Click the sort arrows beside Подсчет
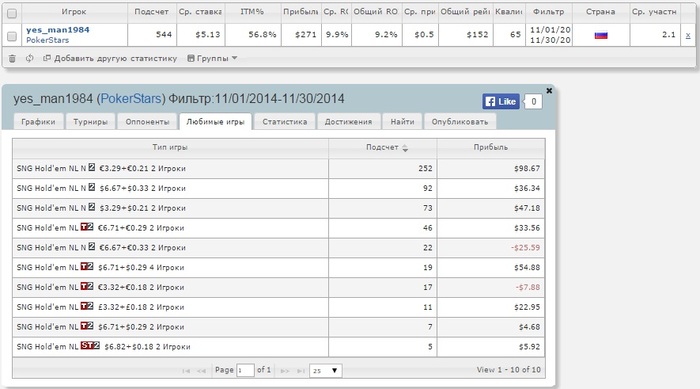700x389 pixels. tap(405, 148)
